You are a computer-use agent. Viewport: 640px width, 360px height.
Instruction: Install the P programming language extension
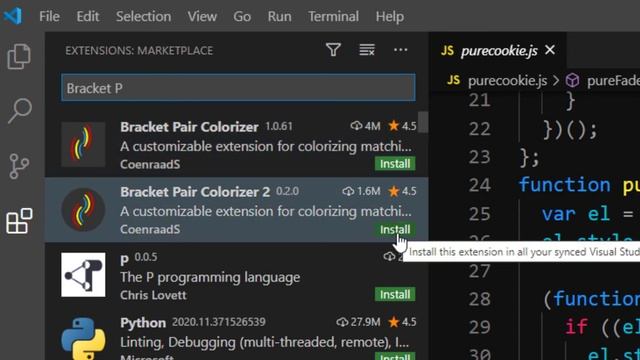[x=395, y=294]
